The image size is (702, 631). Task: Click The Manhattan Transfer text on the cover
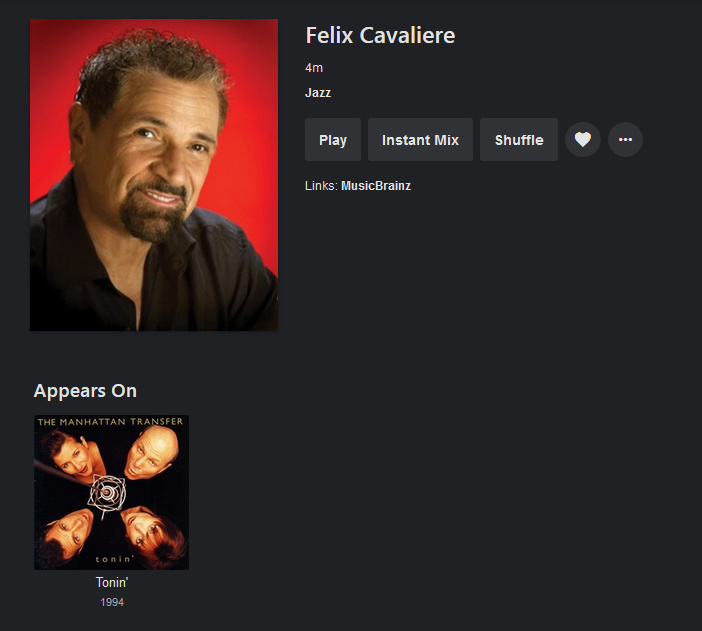(x=110, y=422)
